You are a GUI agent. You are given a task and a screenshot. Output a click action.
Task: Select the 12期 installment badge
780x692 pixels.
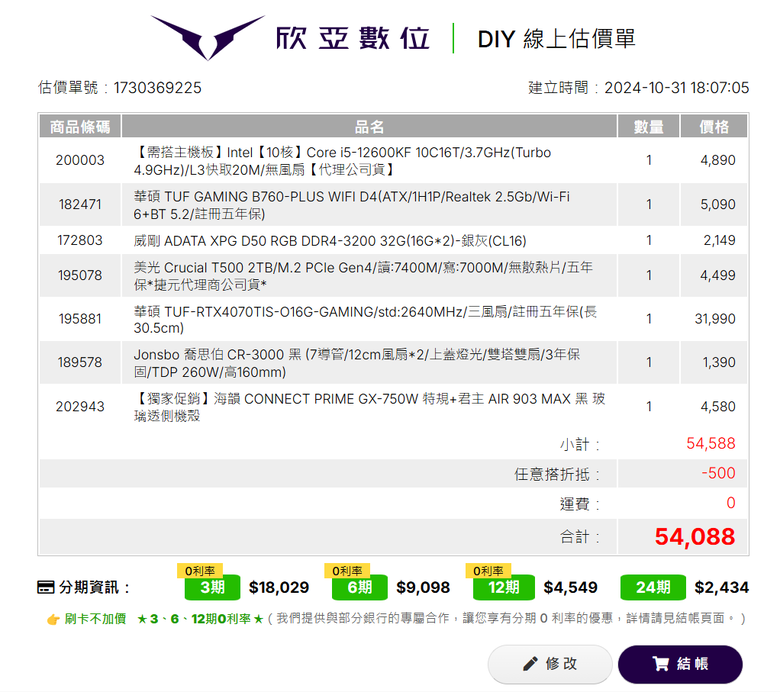[503, 588]
